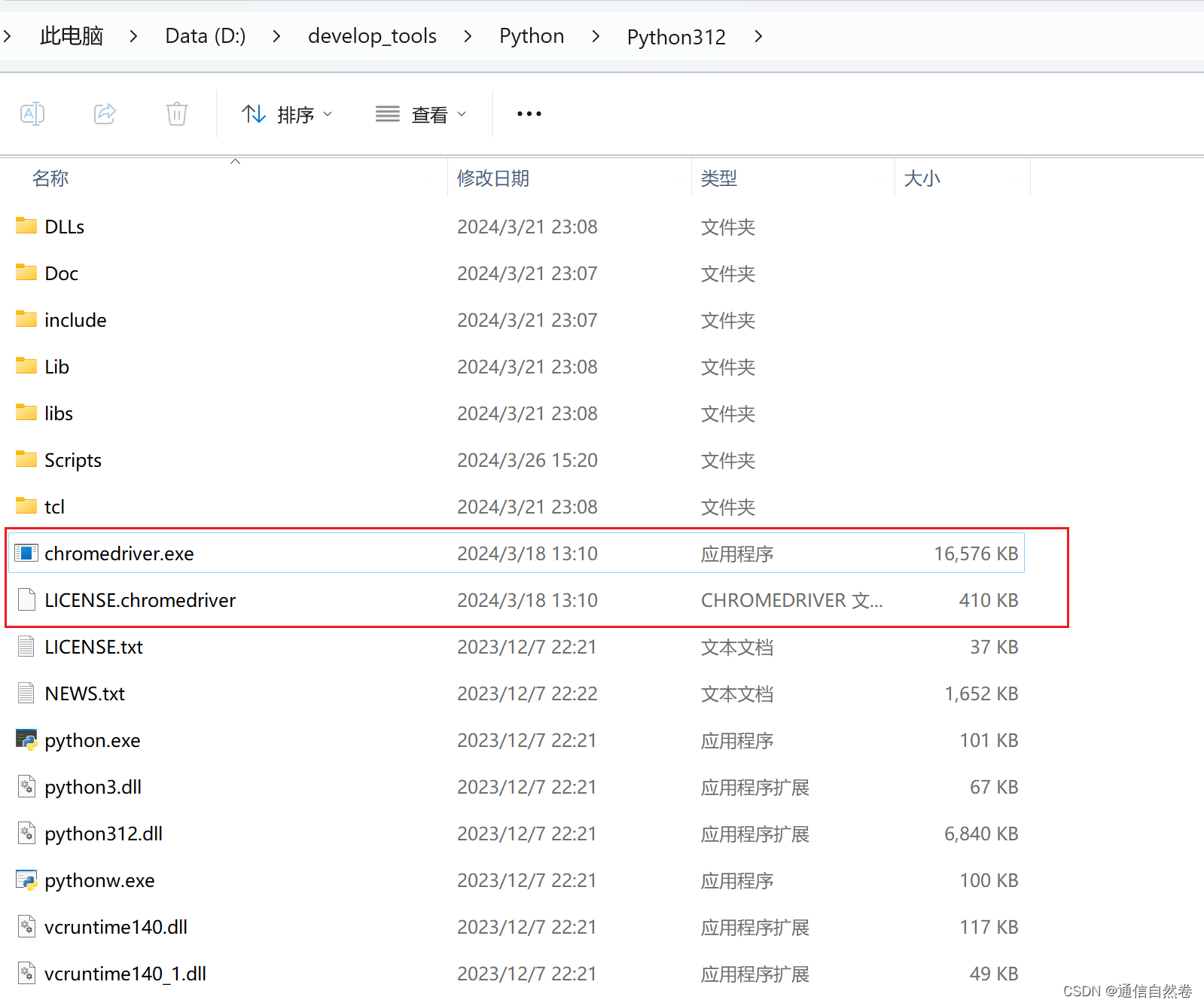Screen dimensions: 1204x1006
Task: Select the file name chromedriver.exe
Action: point(119,553)
